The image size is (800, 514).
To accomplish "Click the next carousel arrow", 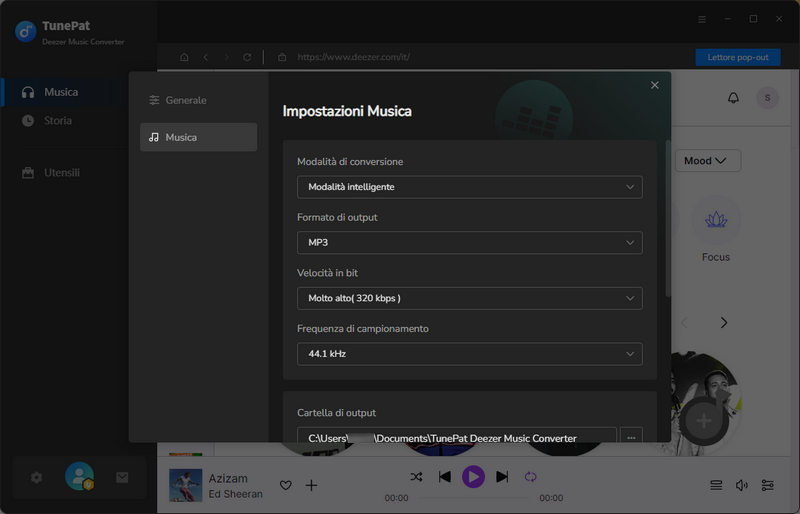I will click(x=723, y=323).
